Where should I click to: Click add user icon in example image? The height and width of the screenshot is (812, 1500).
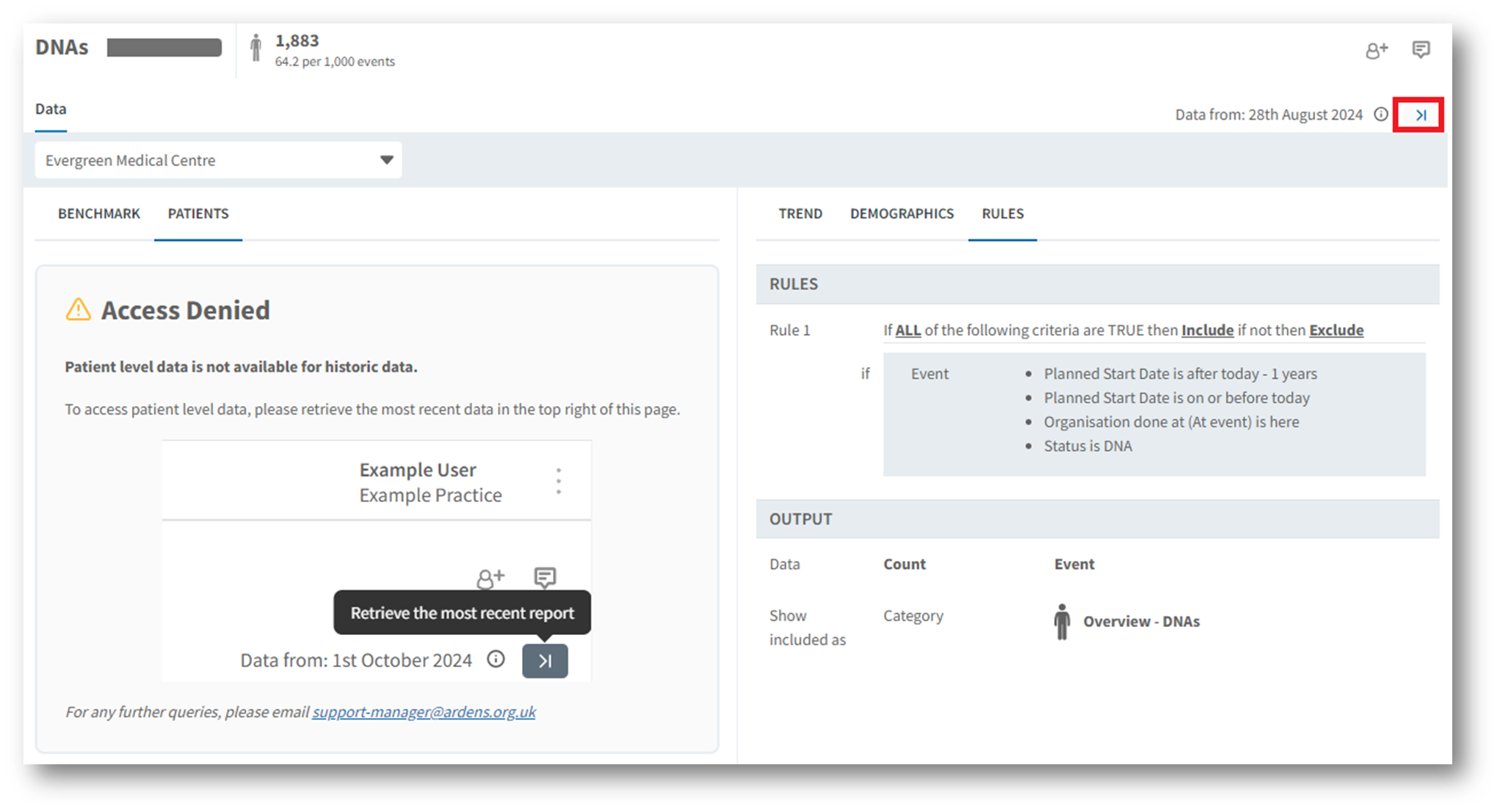tap(490, 579)
